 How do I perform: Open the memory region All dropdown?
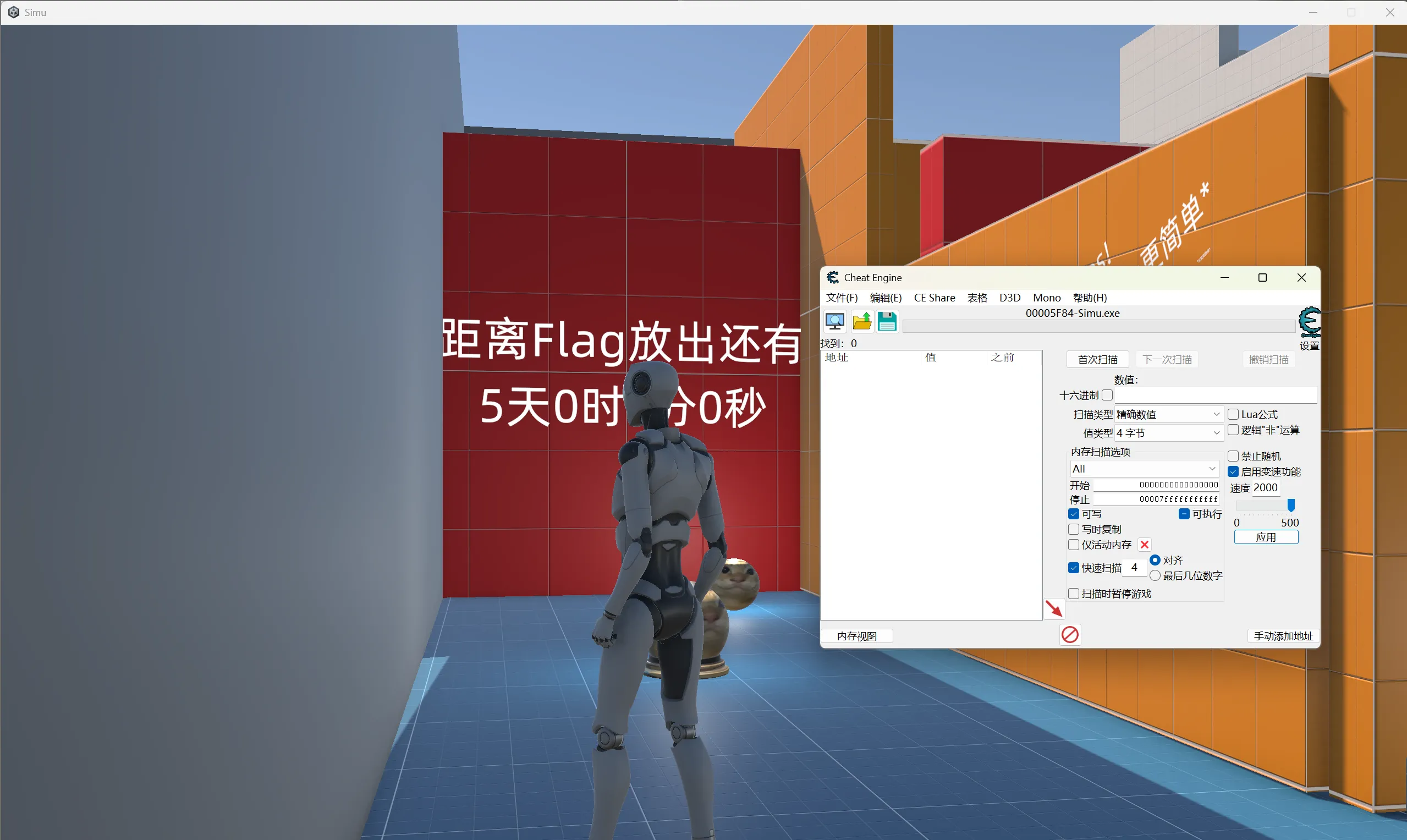point(1144,469)
